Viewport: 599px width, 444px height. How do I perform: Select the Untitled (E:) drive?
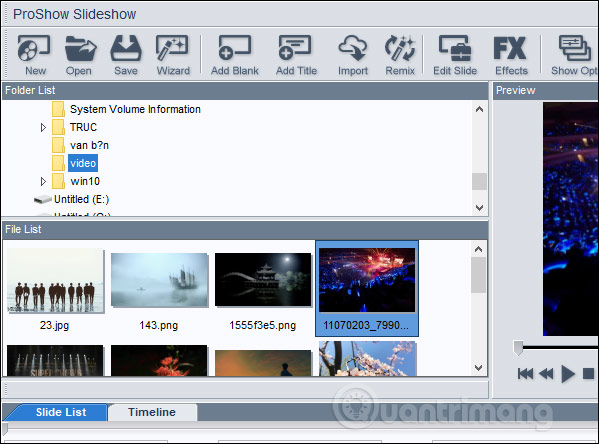71,199
